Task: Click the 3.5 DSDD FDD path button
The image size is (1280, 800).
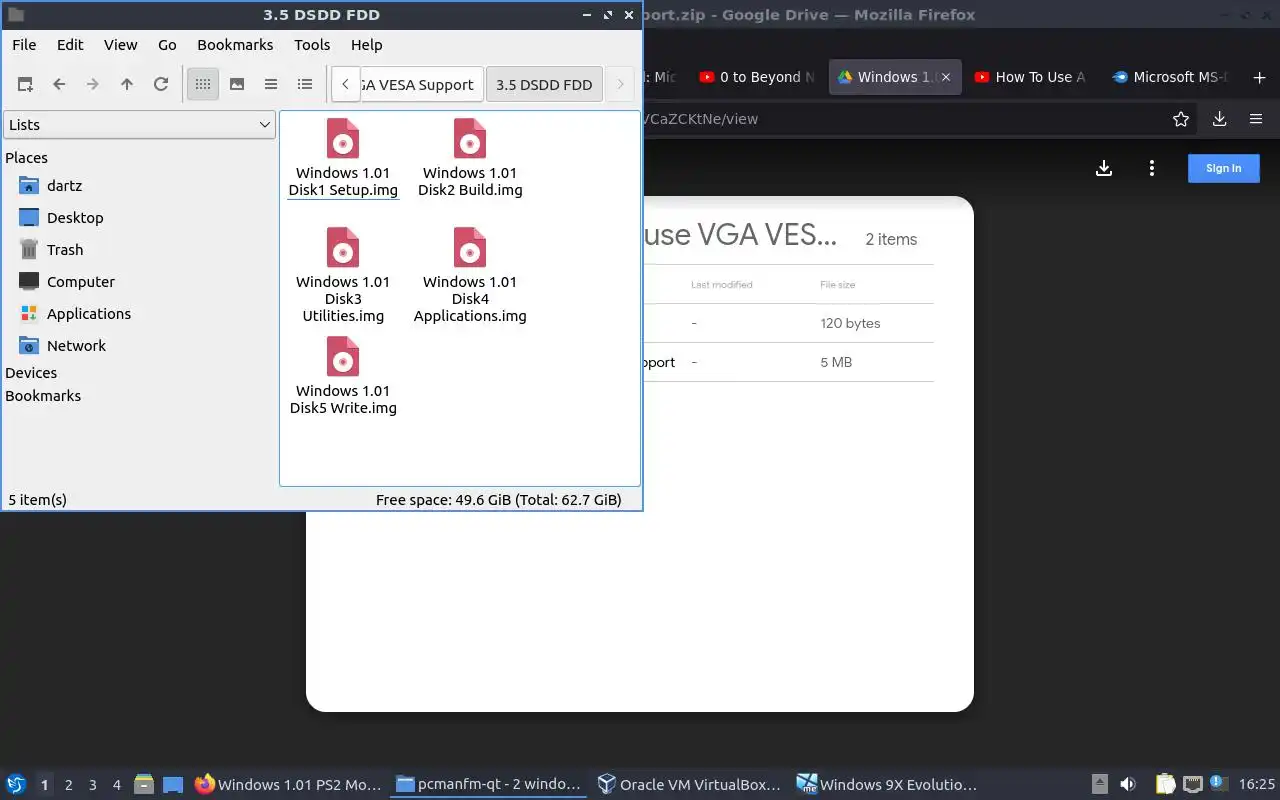Action: pyautogui.click(x=544, y=85)
